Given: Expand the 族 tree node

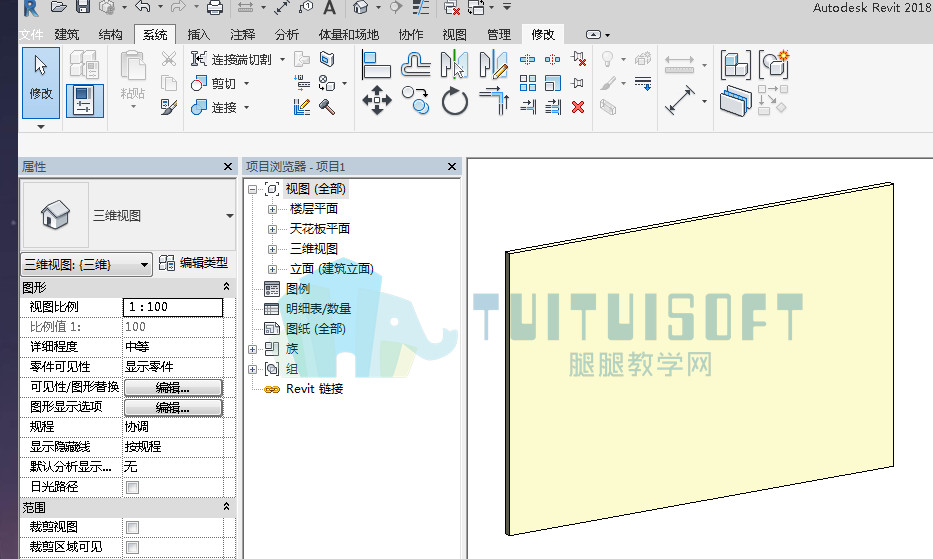Looking at the screenshot, I should 252,349.
